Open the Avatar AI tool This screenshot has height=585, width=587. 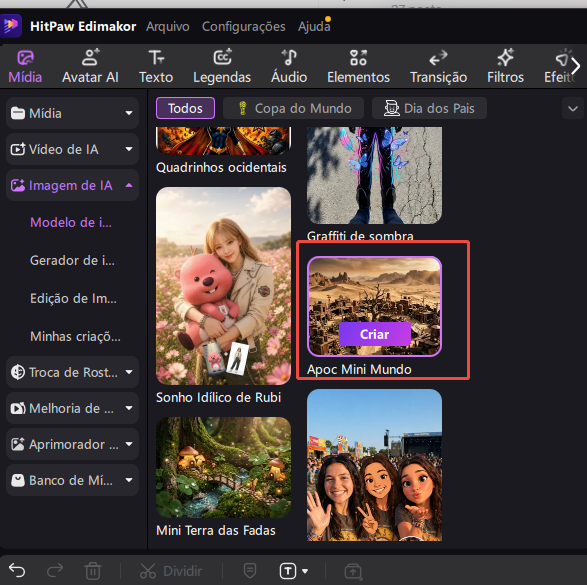pos(90,67)
